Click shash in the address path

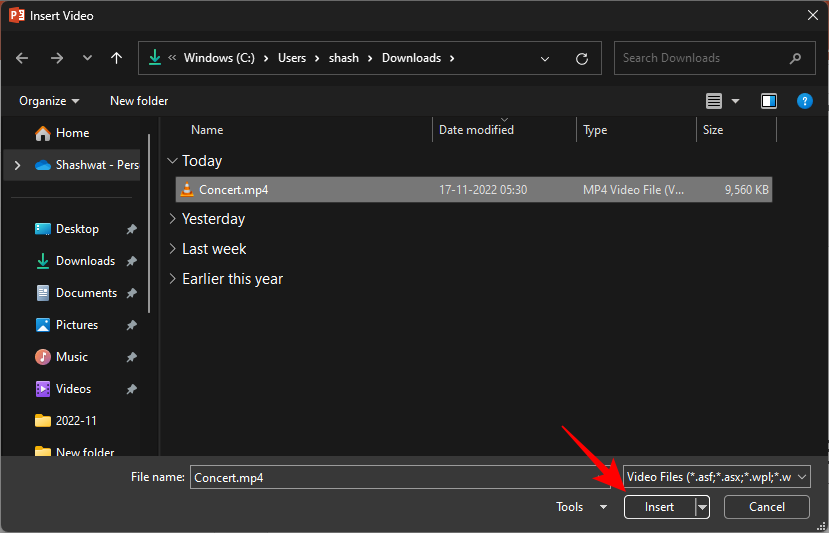pos(344,58)
